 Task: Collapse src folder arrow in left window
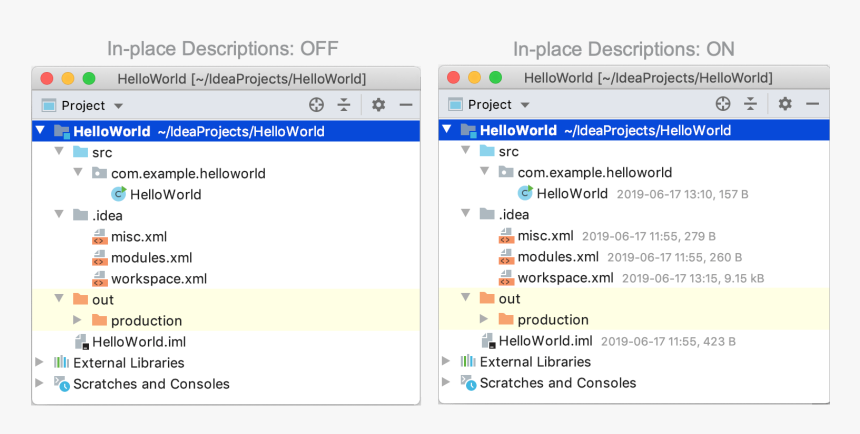59,151
